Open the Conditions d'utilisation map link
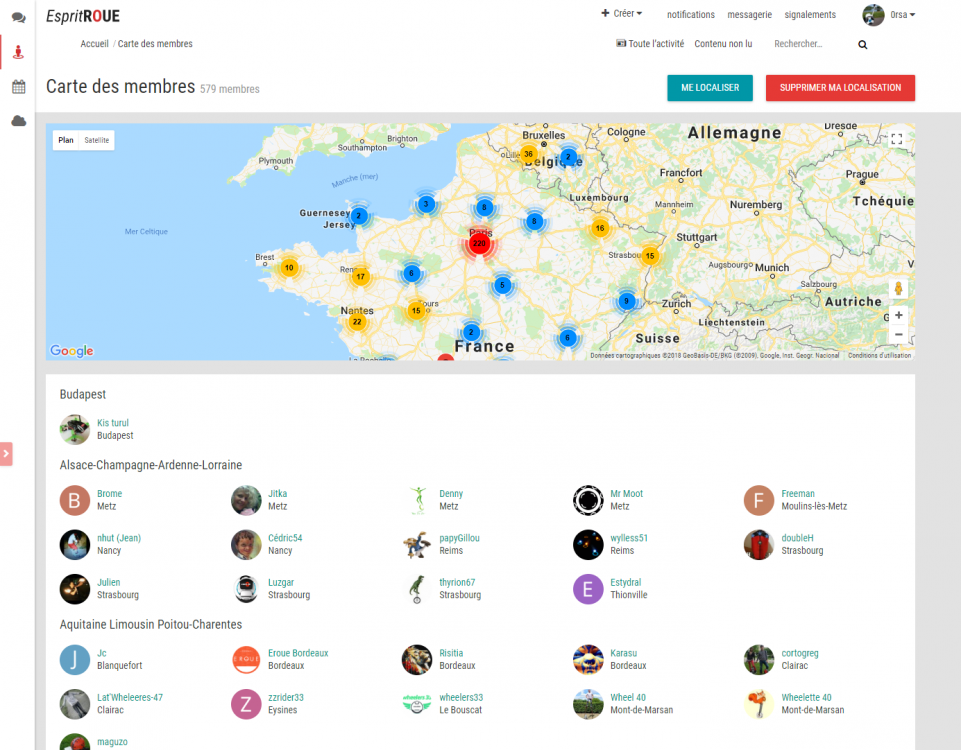This screenshot has width=961, height=750. [x=879, y=355]
